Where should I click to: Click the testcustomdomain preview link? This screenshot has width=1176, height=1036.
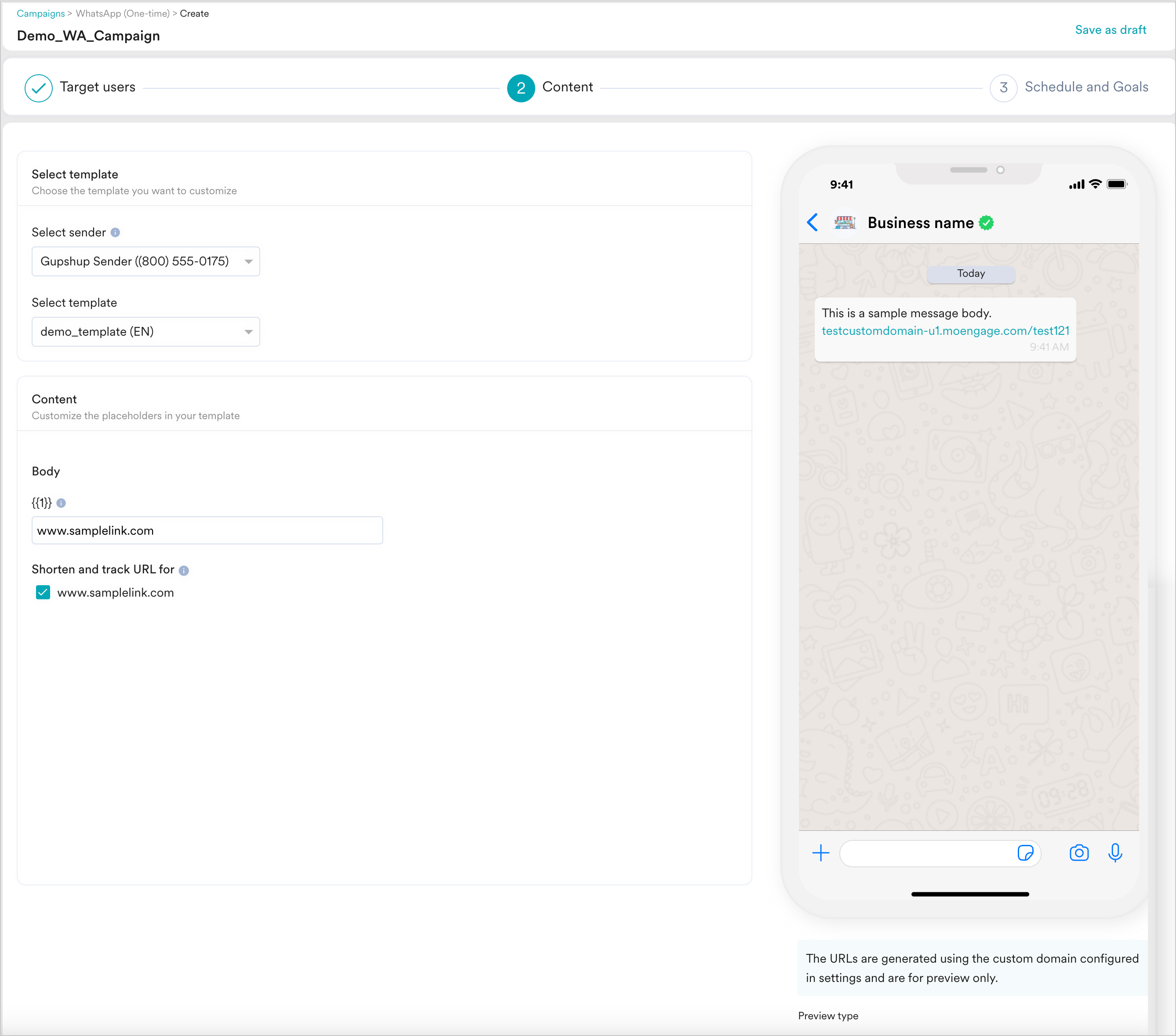tap(945, 331)
